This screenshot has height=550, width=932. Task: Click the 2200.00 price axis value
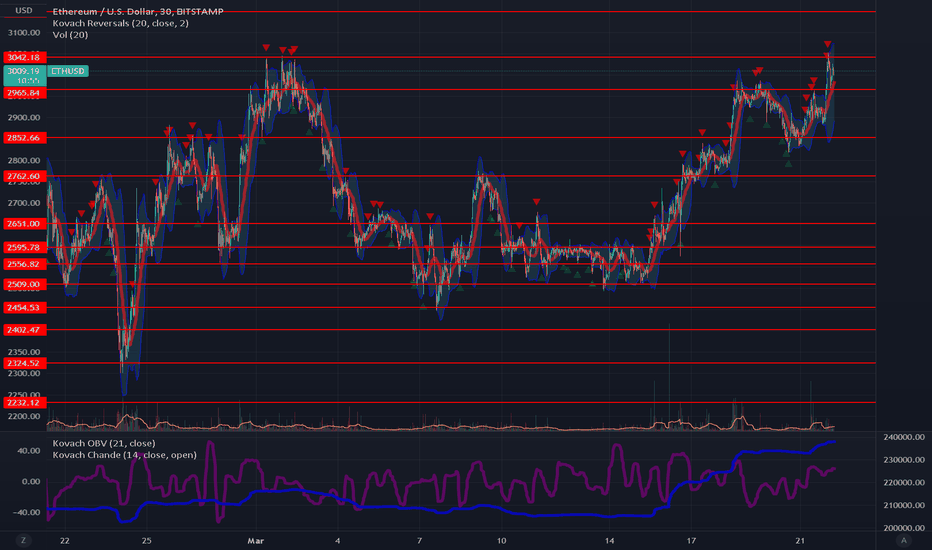[24, 416]
